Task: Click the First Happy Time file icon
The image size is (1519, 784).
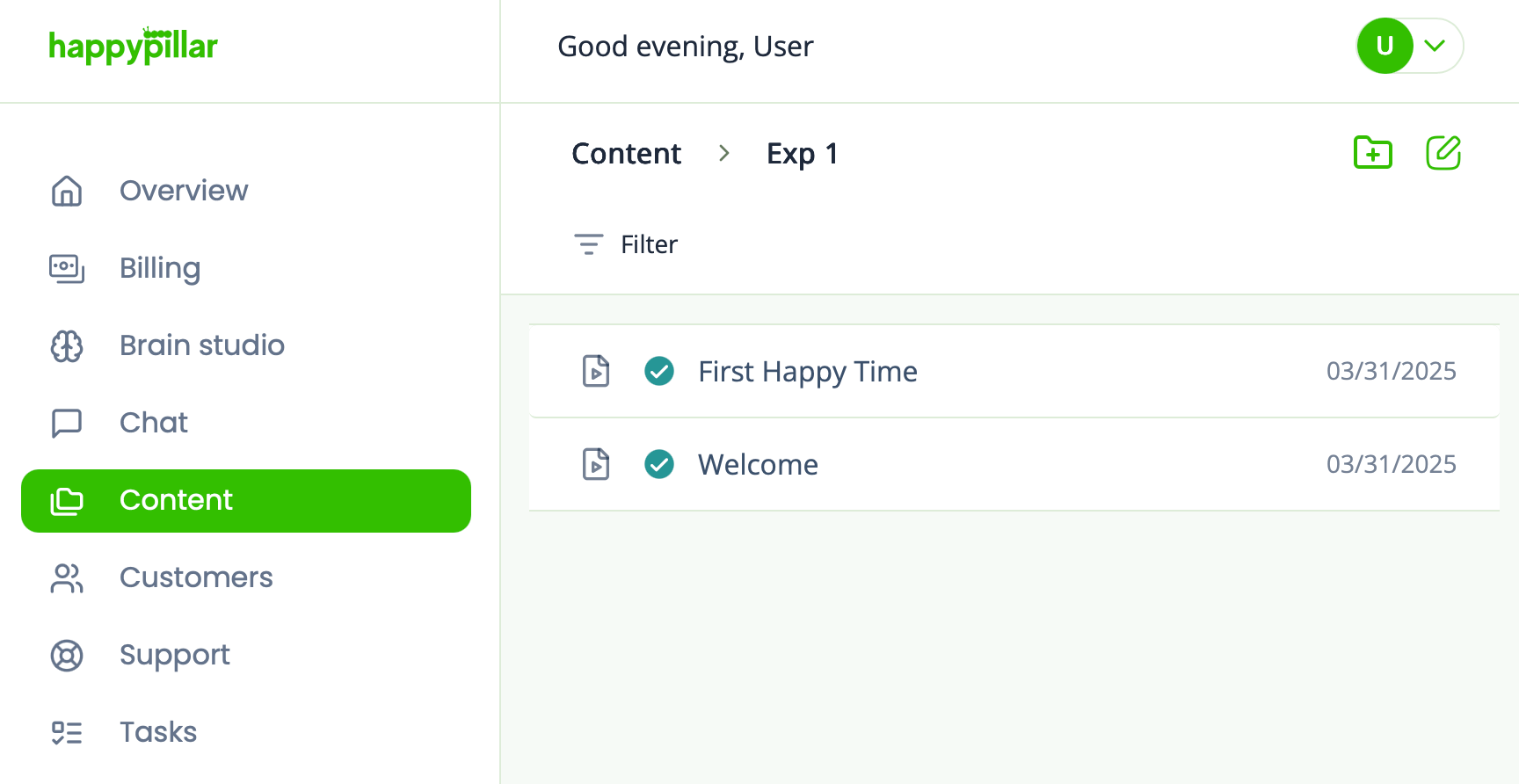Action: click(x=596, y=371)
